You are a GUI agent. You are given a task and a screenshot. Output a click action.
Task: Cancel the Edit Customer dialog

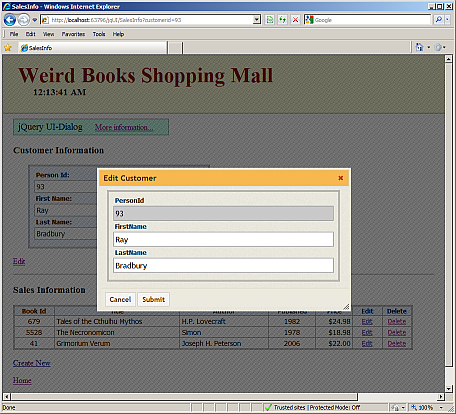point(120,299)
